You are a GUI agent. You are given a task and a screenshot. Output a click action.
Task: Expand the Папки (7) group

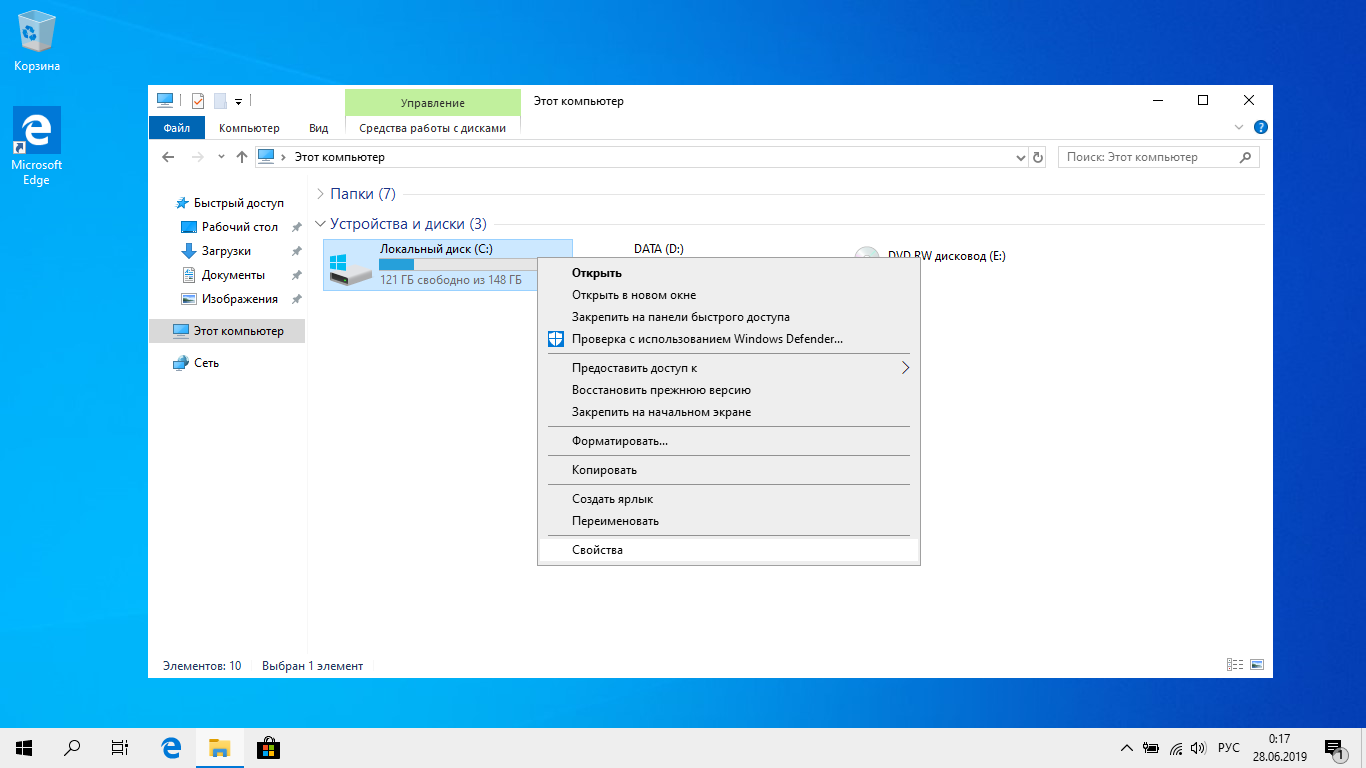click(320, 194)
